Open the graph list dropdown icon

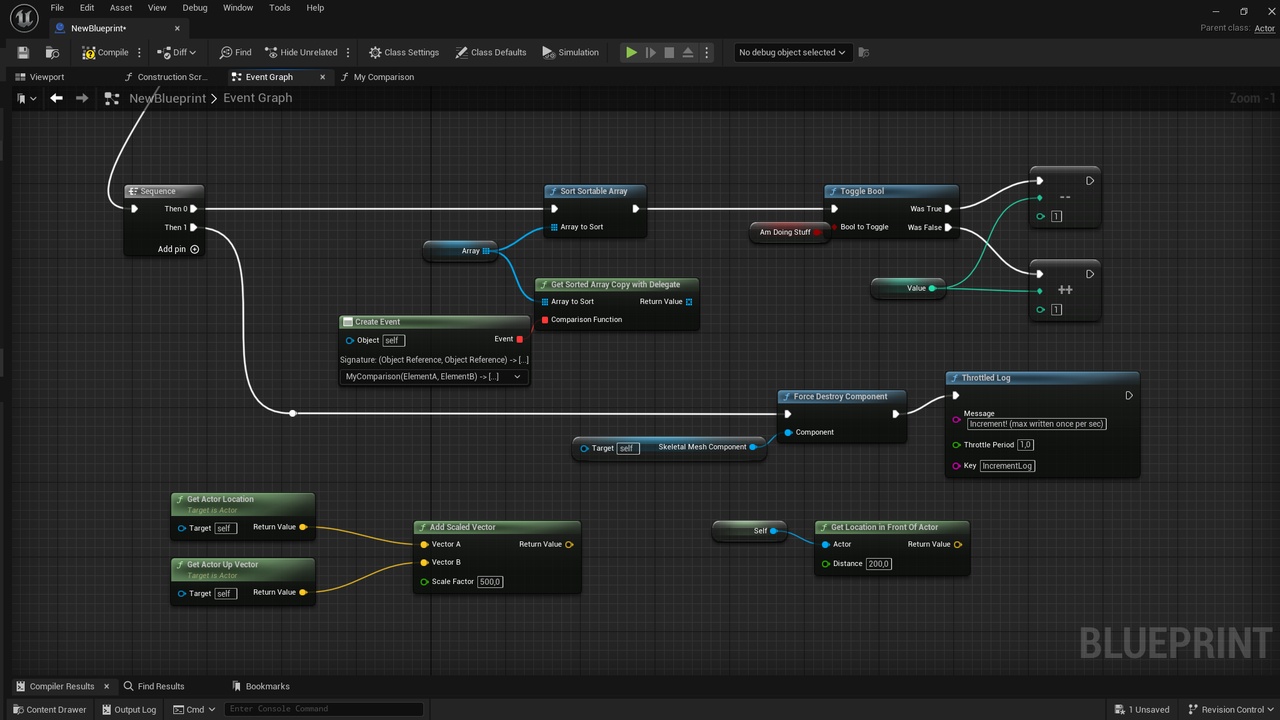click(x=27, y=98)
